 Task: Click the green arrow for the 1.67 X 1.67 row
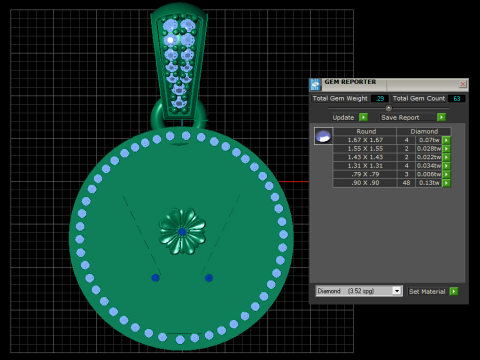pos(446,140)
